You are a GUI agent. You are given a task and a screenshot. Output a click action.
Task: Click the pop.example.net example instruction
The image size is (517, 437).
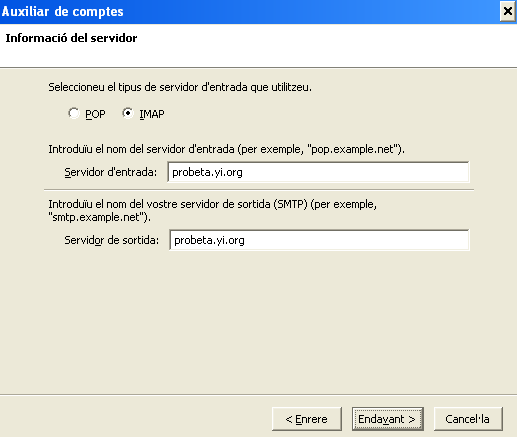[226, 149]
